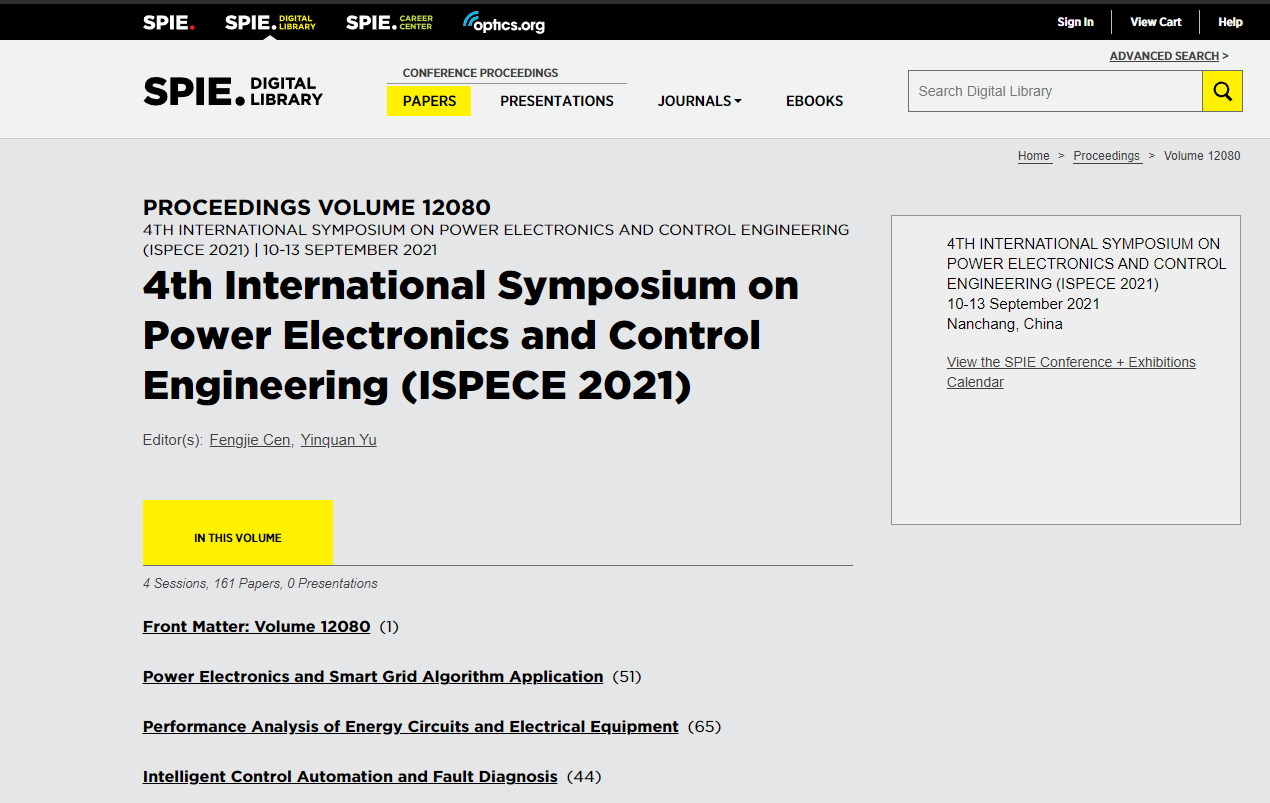Open the eBooks menu item
Screen dimensions: 1270x803
point(814,101)
